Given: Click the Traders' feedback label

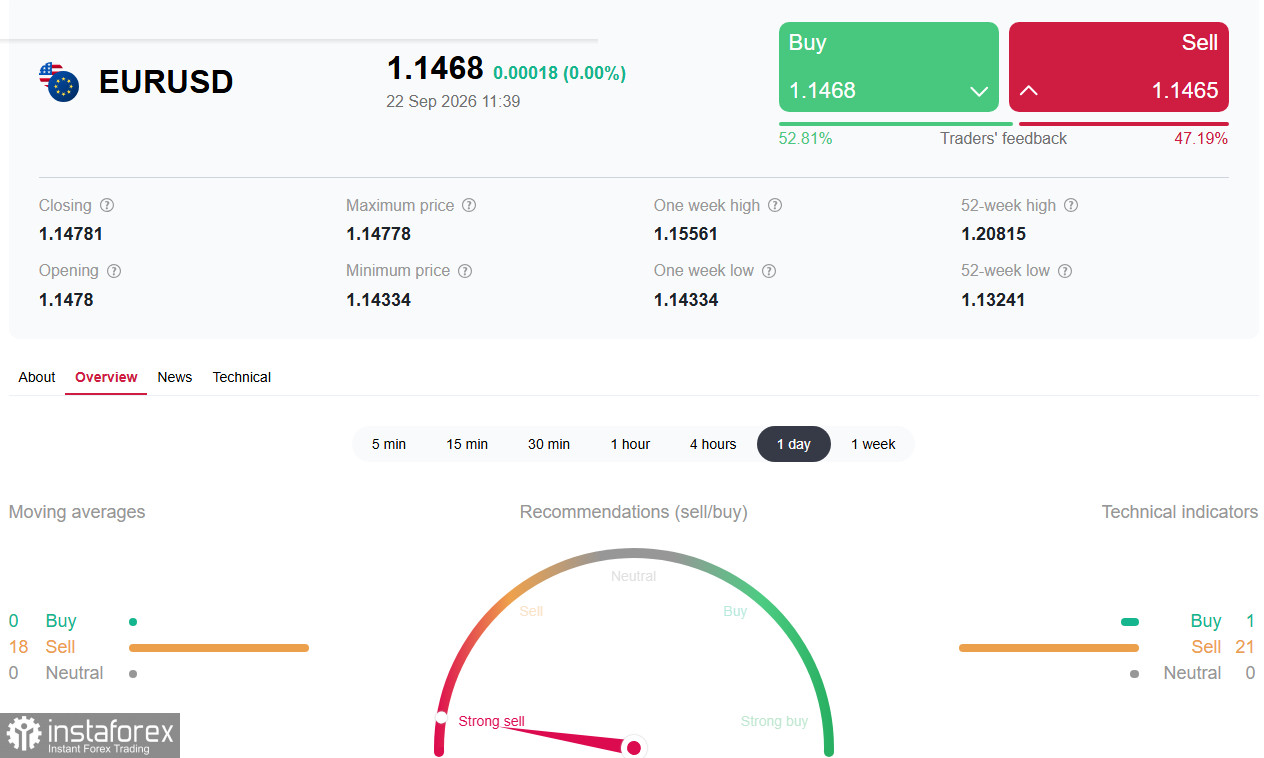Looking at the screenshot, I should 1003,139.
